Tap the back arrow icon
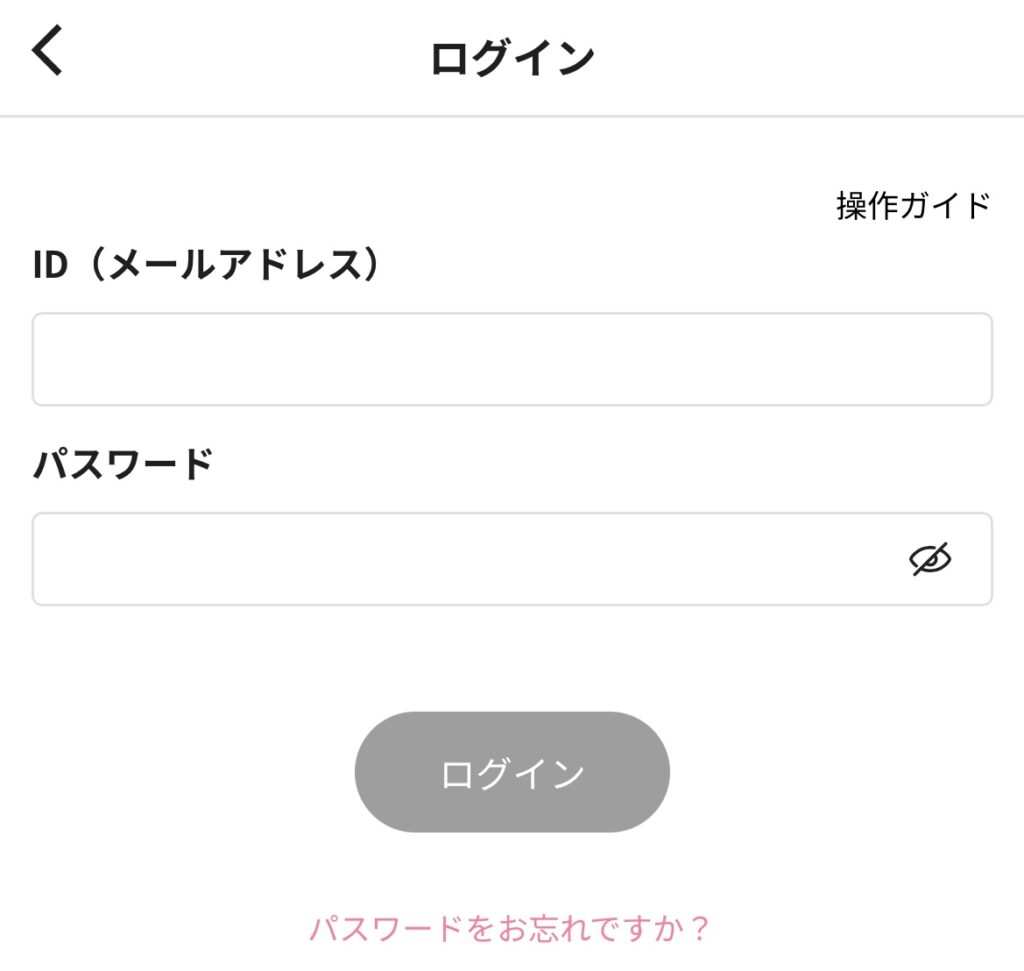 pos(48,51)
